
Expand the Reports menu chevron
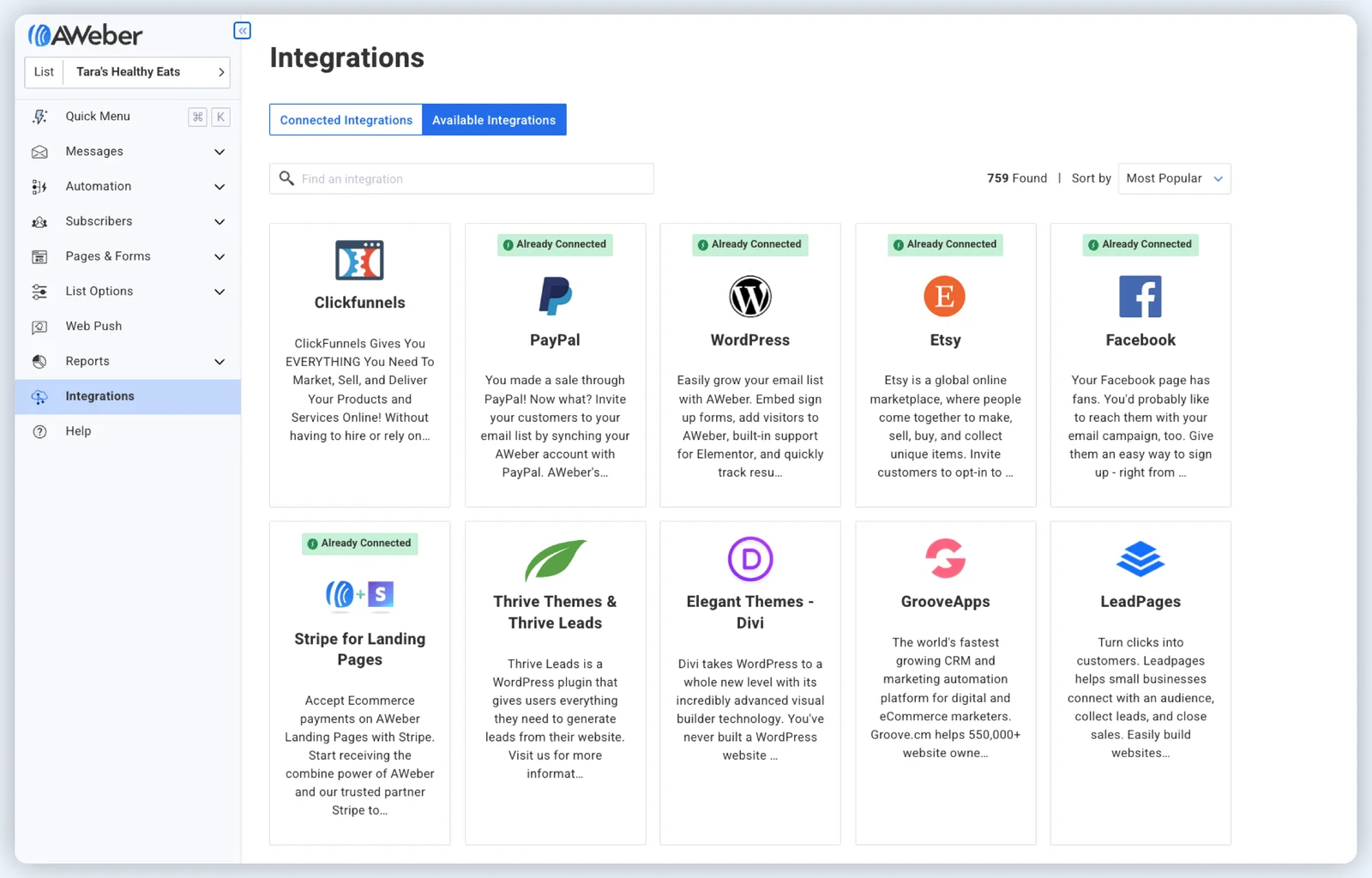point(220,362)
